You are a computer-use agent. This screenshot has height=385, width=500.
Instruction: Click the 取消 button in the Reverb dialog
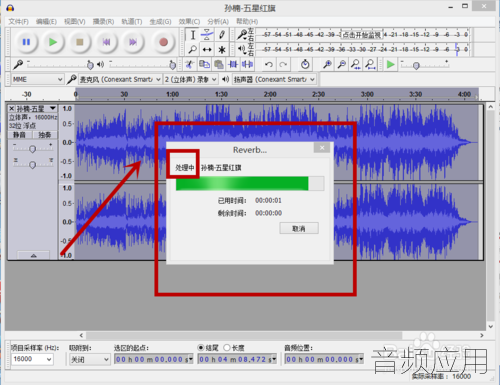(299, 228)
